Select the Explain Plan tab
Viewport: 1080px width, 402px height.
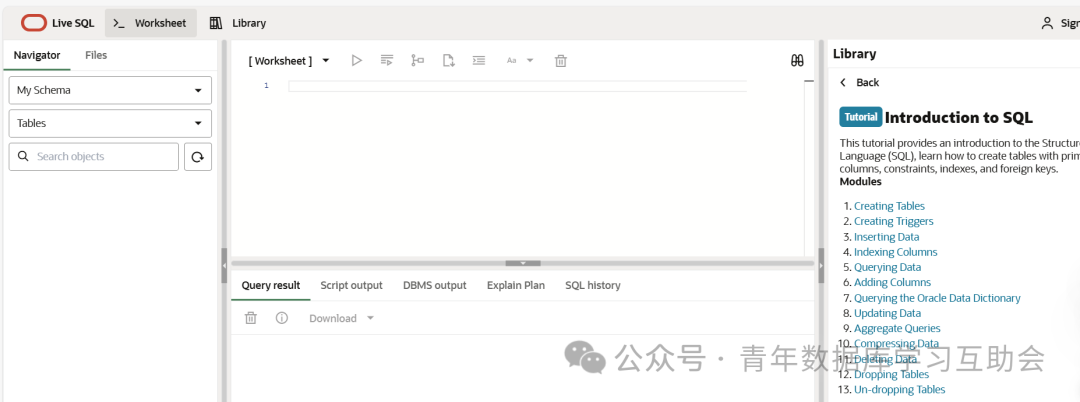(516, 285)
